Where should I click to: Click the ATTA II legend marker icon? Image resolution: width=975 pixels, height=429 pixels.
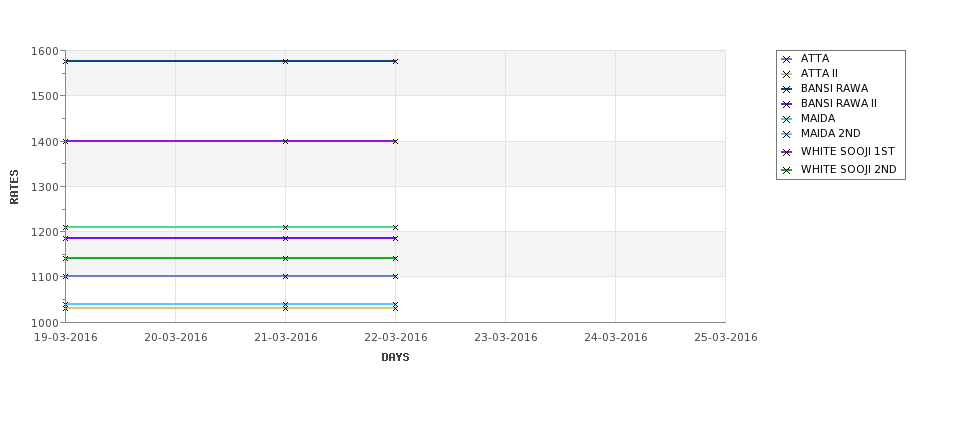[787, 75]
